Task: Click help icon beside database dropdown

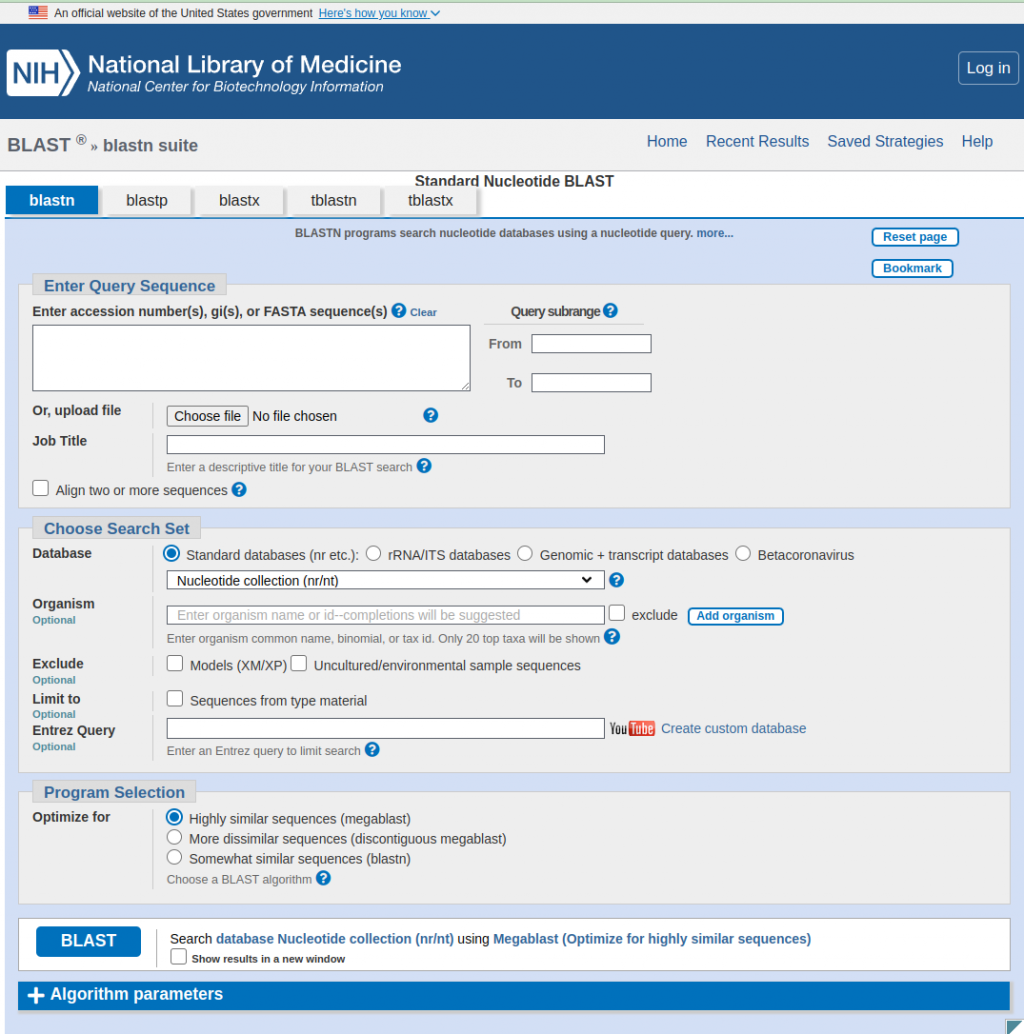Action: tap(617, 580)
